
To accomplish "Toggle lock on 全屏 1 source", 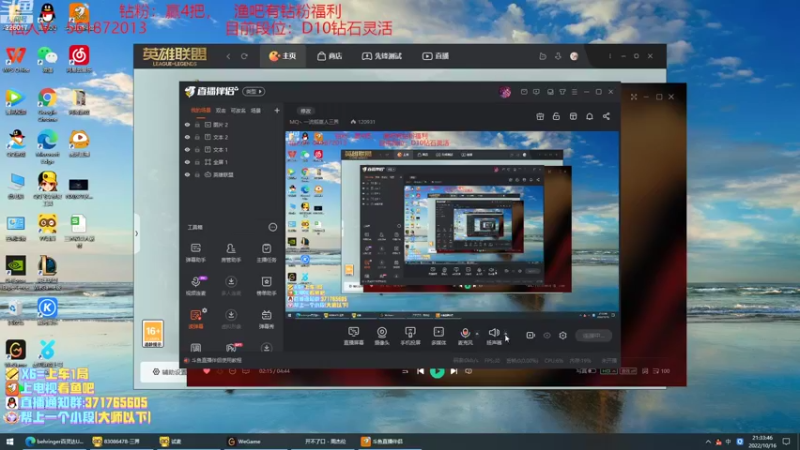I will coord(197,162).
